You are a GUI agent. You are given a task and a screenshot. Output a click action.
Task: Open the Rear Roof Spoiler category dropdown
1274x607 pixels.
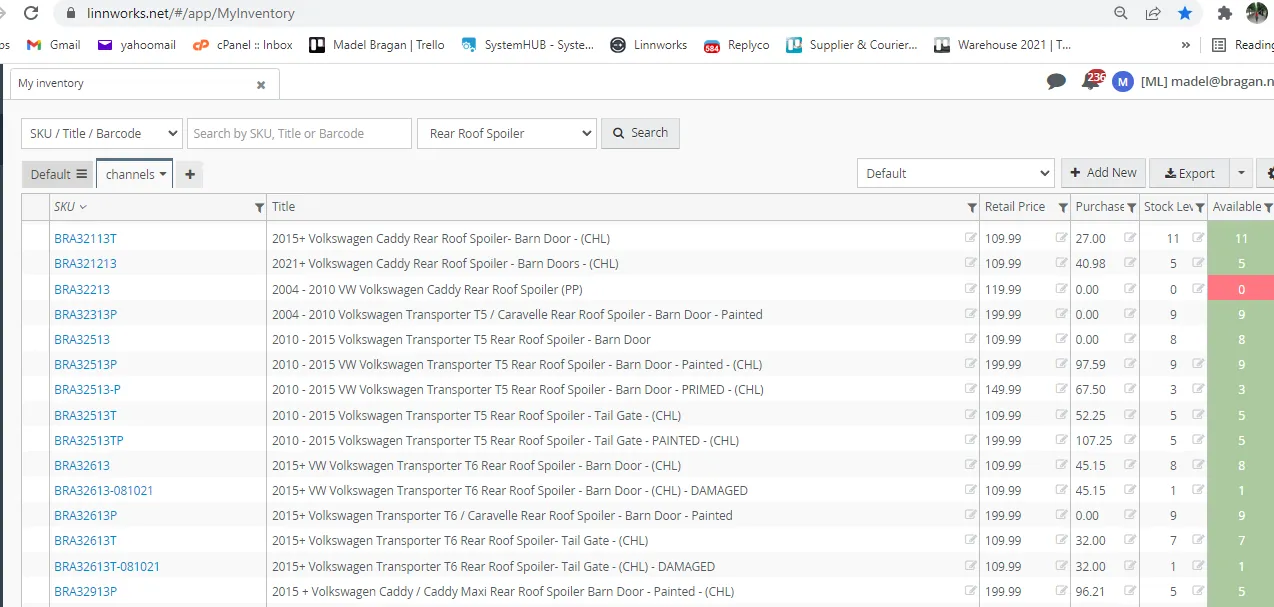tap(507, 133)
